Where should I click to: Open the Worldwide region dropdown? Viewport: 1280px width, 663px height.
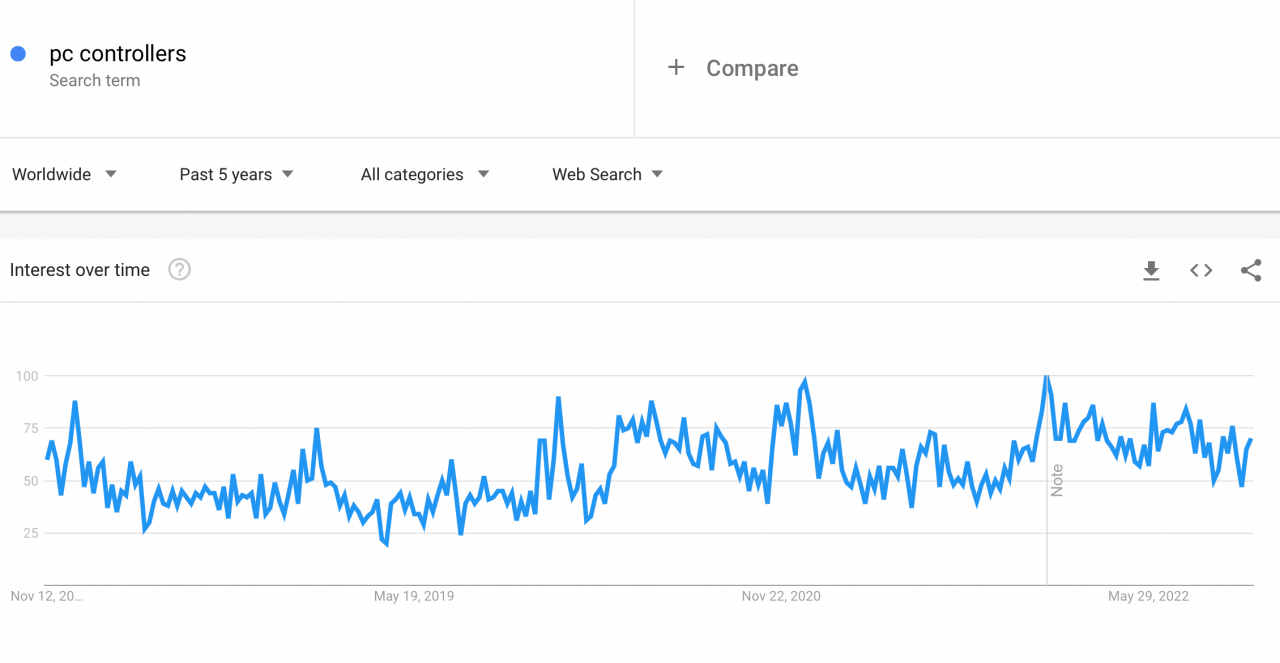click(x=64, y=174)
